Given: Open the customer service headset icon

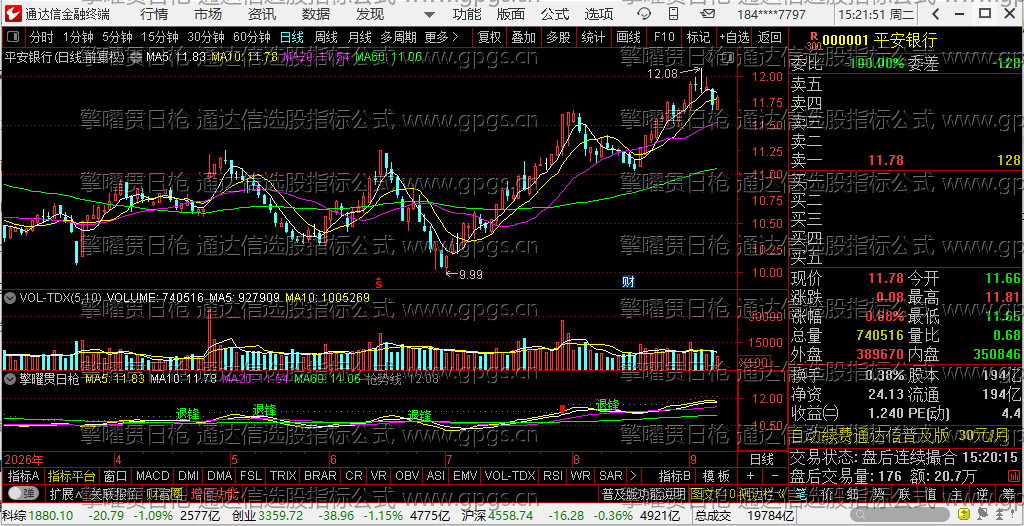Looking at the screenshot, I should tap(644, 14).
